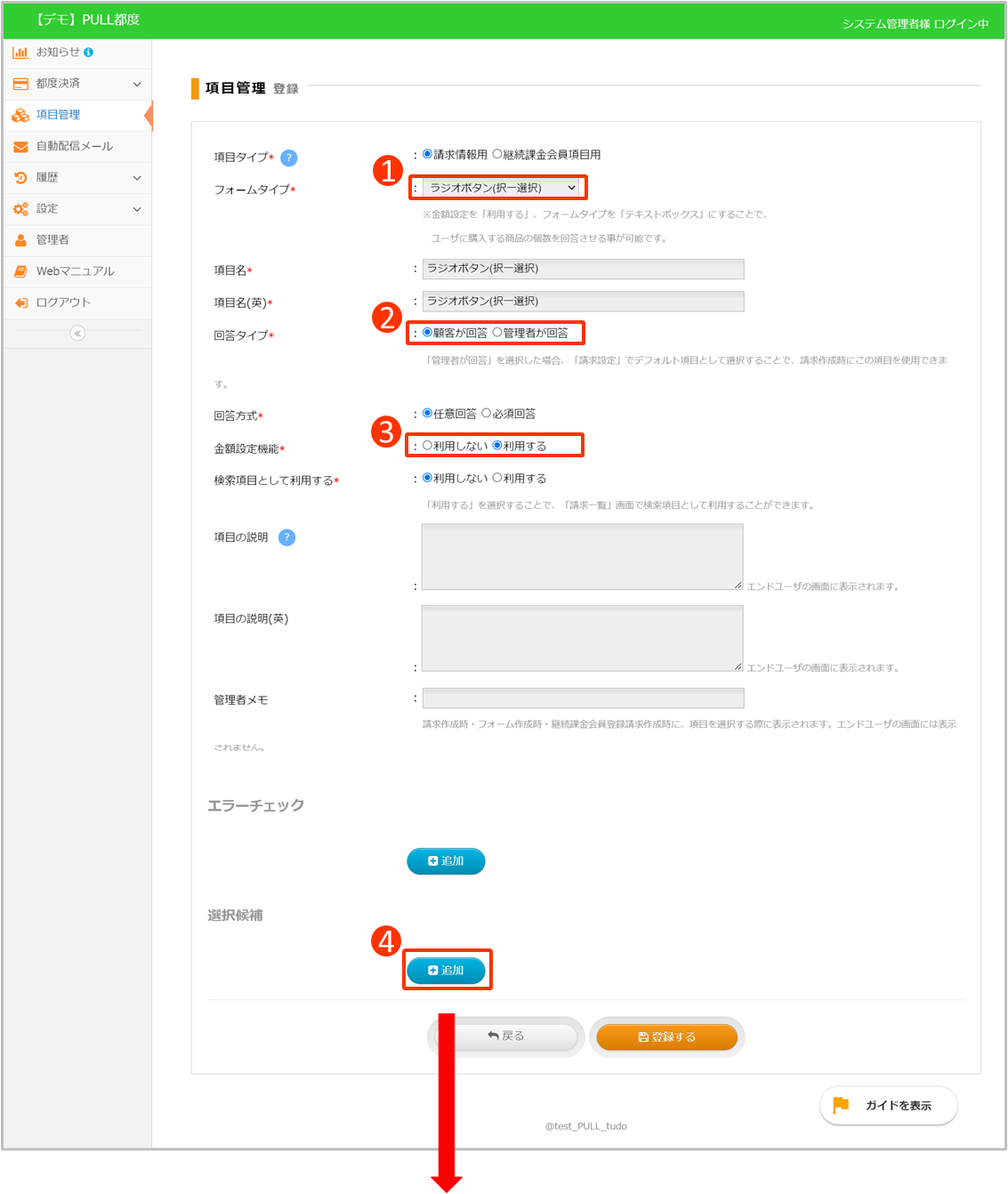Viewport: 1008px width, 1194px height.
Task: Click the 管理者 person icon
Action: 20,240
